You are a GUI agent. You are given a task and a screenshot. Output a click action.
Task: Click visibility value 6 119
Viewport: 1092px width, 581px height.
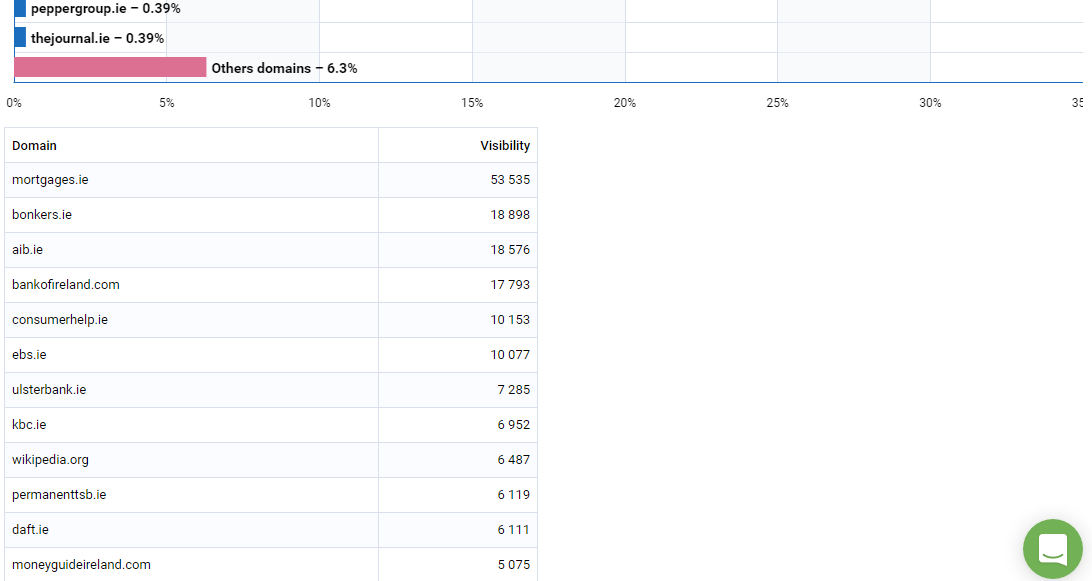(513, 495)
